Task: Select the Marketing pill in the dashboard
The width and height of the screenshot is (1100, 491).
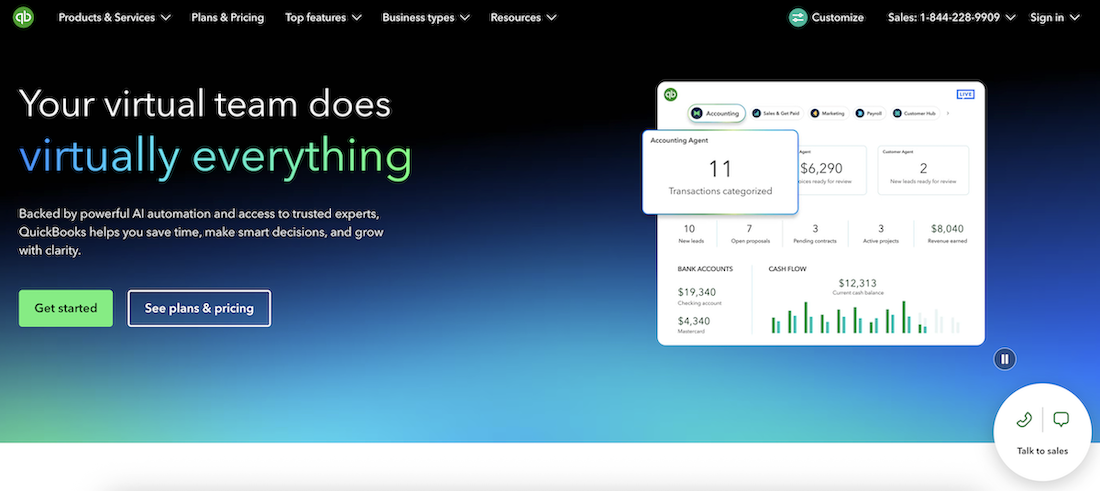Action: click(829, 114)
